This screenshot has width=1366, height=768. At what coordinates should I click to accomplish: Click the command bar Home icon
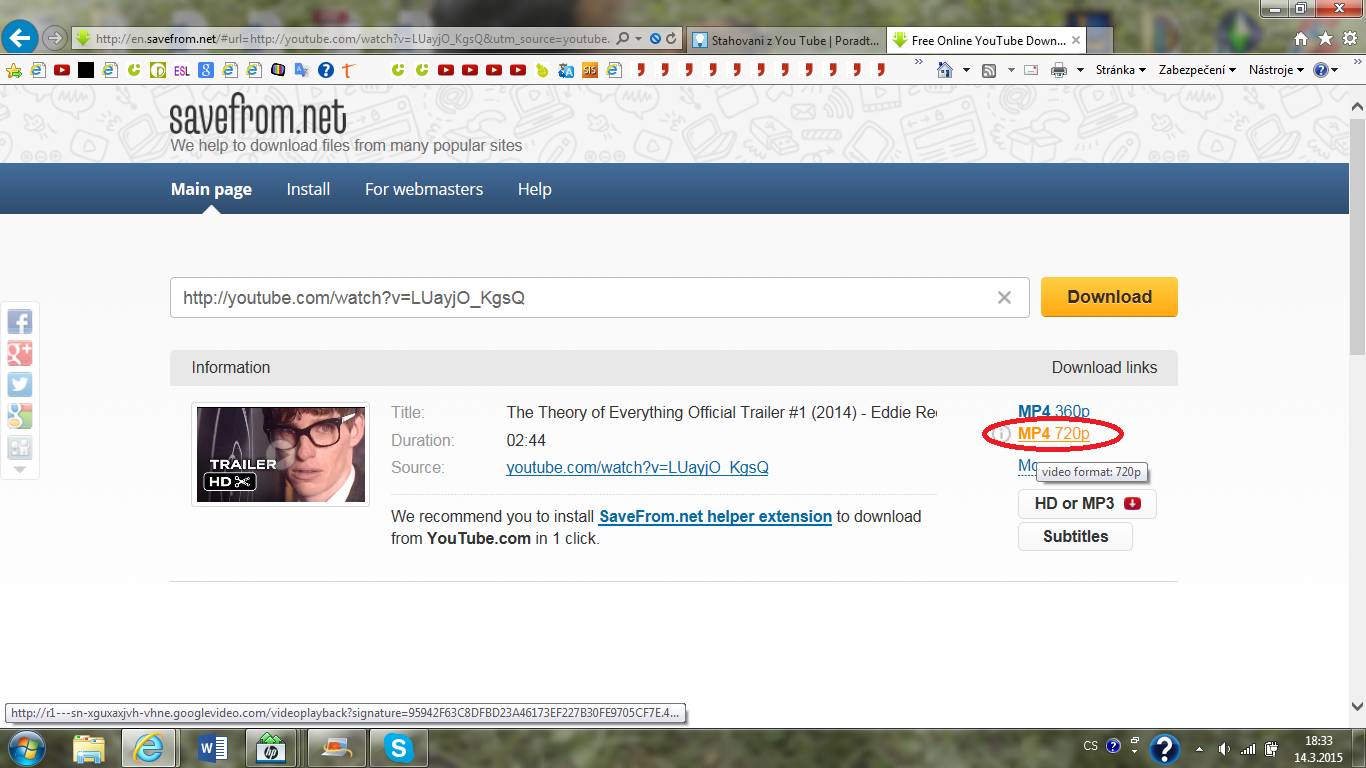(x=945, y=70)
